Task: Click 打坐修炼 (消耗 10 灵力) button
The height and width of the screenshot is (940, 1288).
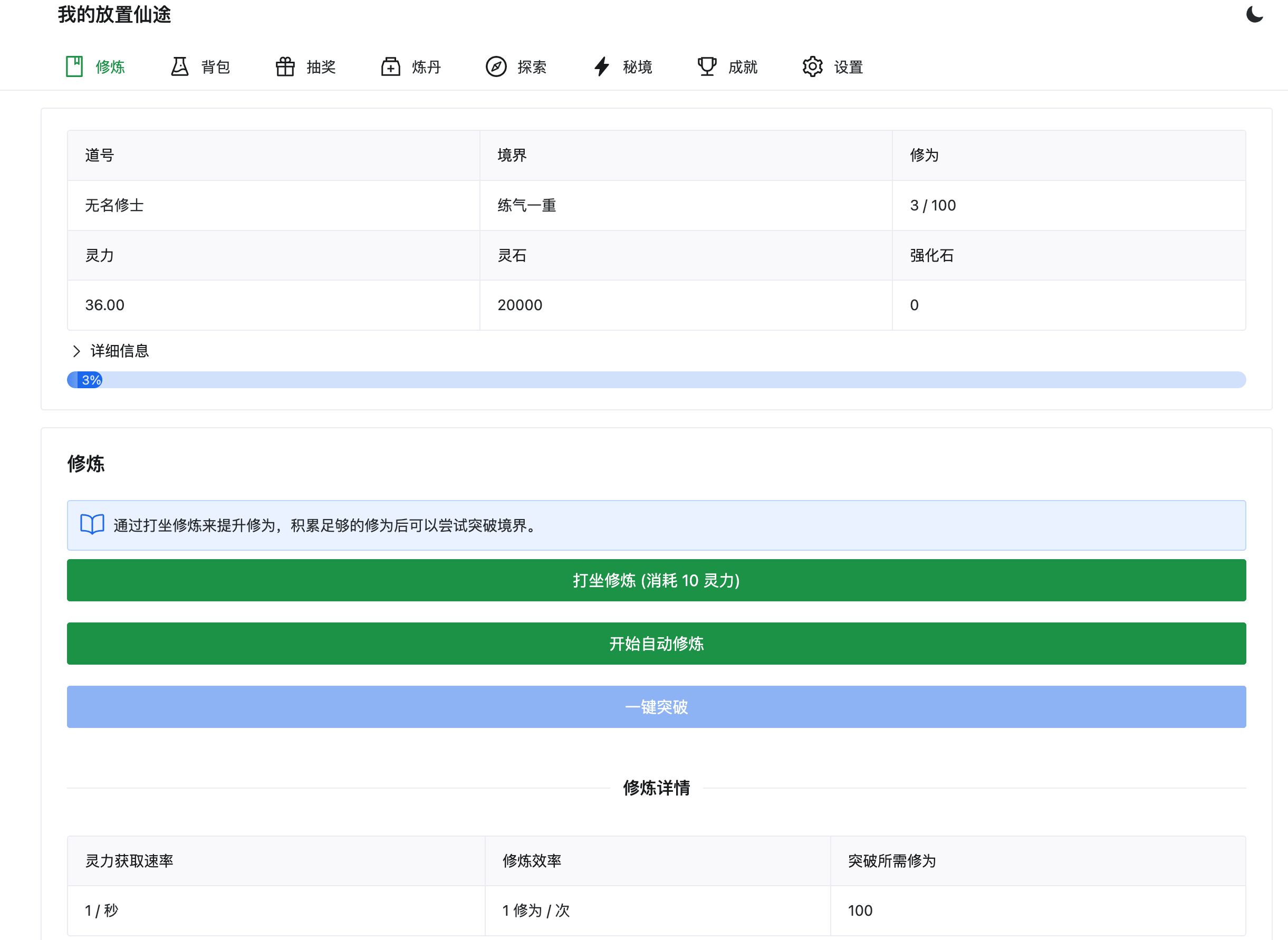Action: (657, 580)
